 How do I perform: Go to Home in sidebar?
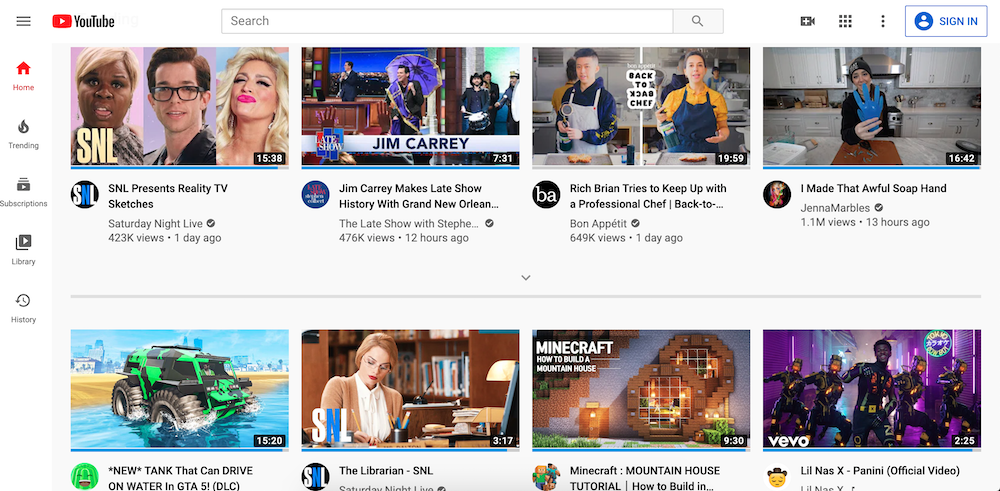(24, 75)
